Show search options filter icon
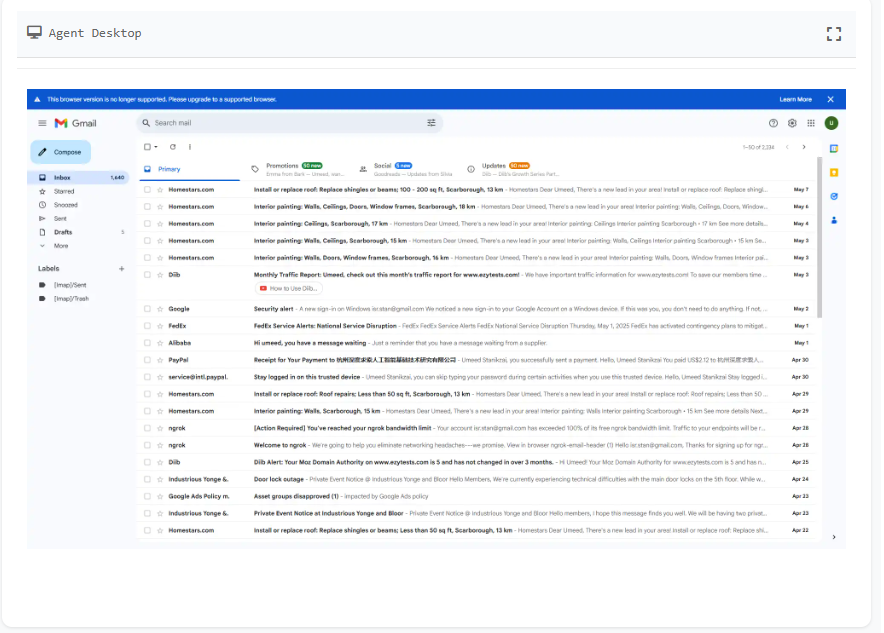This screenshot has width=884, height=633. point(431,123)
